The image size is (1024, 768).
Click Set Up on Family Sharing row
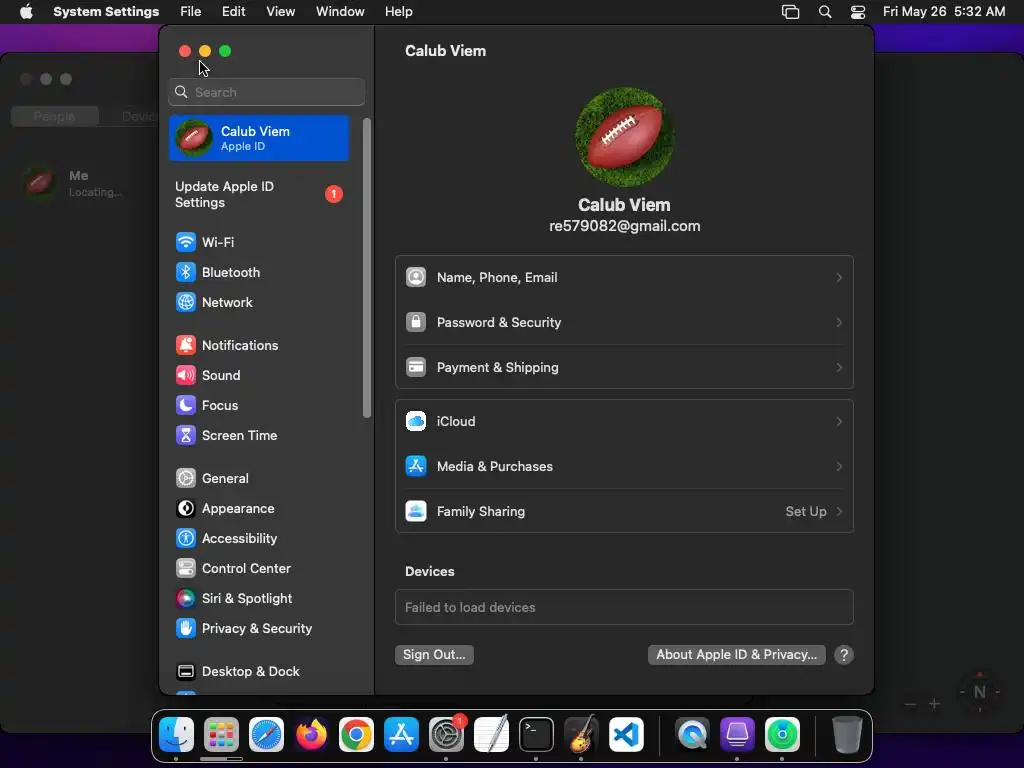point(806,512)
